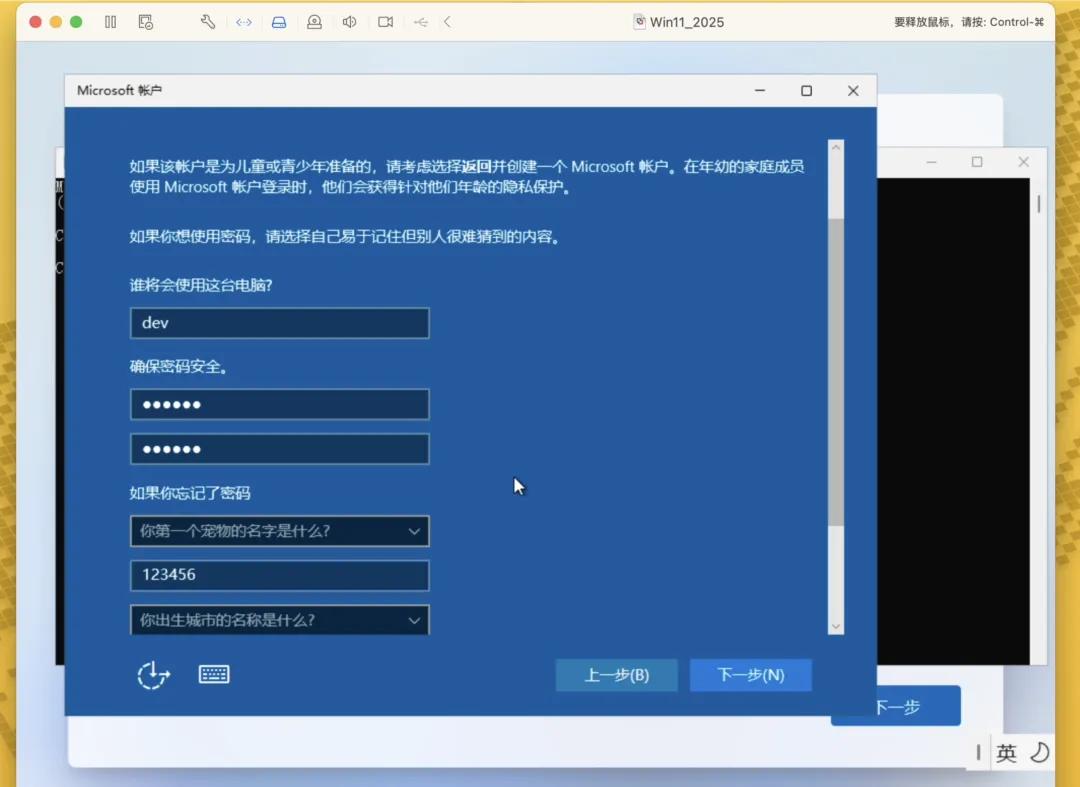Maximize the Microsoft 帐户 dialog
1080x787 pixels.
point(807,91)
